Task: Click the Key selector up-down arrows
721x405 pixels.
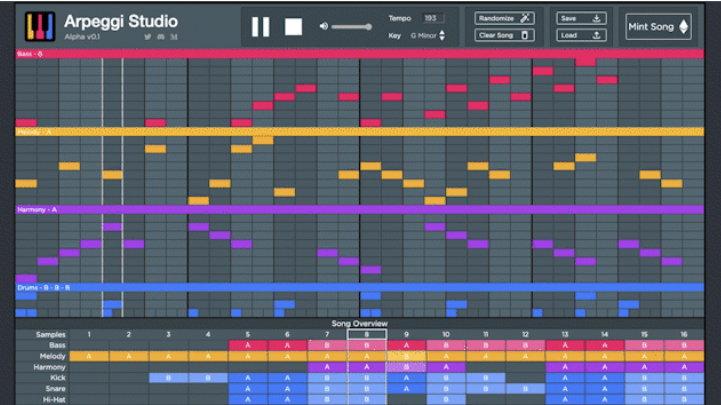Action: (x=442, y=35)
